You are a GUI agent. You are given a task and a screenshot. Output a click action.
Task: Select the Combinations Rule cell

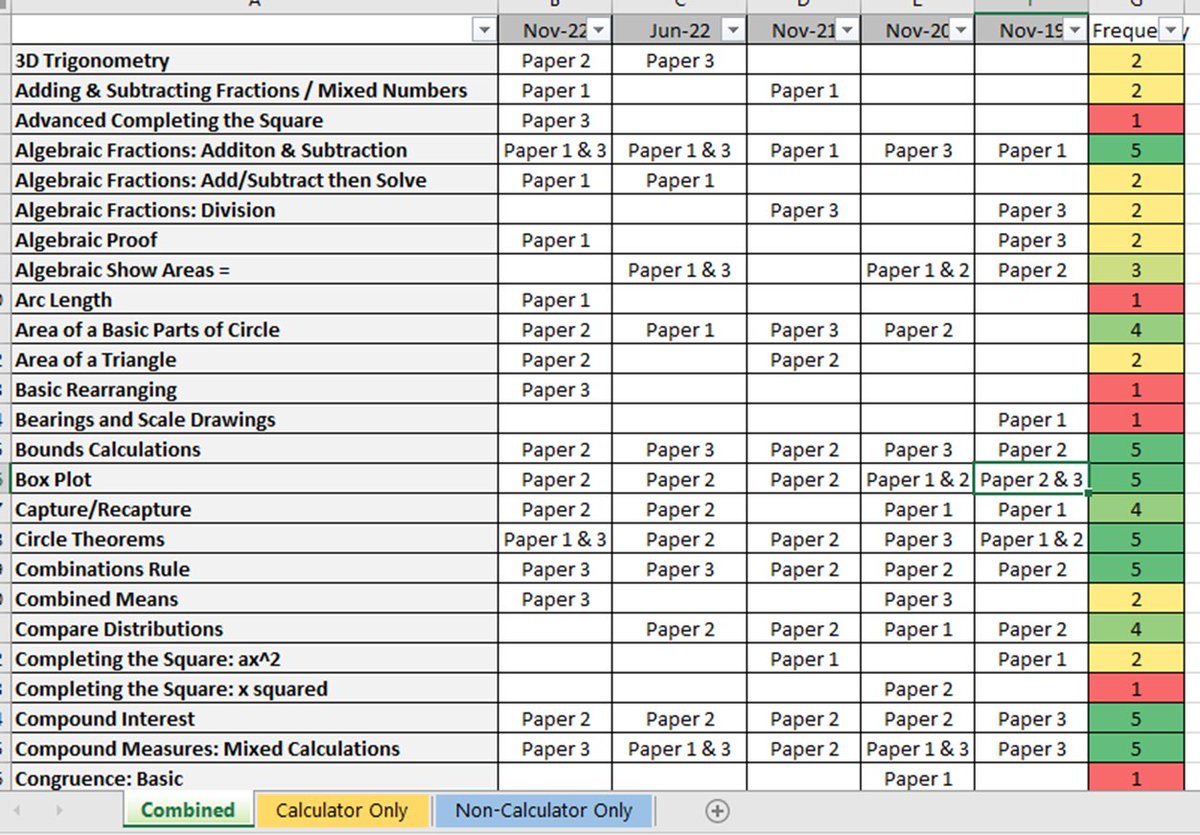point(255,570)
